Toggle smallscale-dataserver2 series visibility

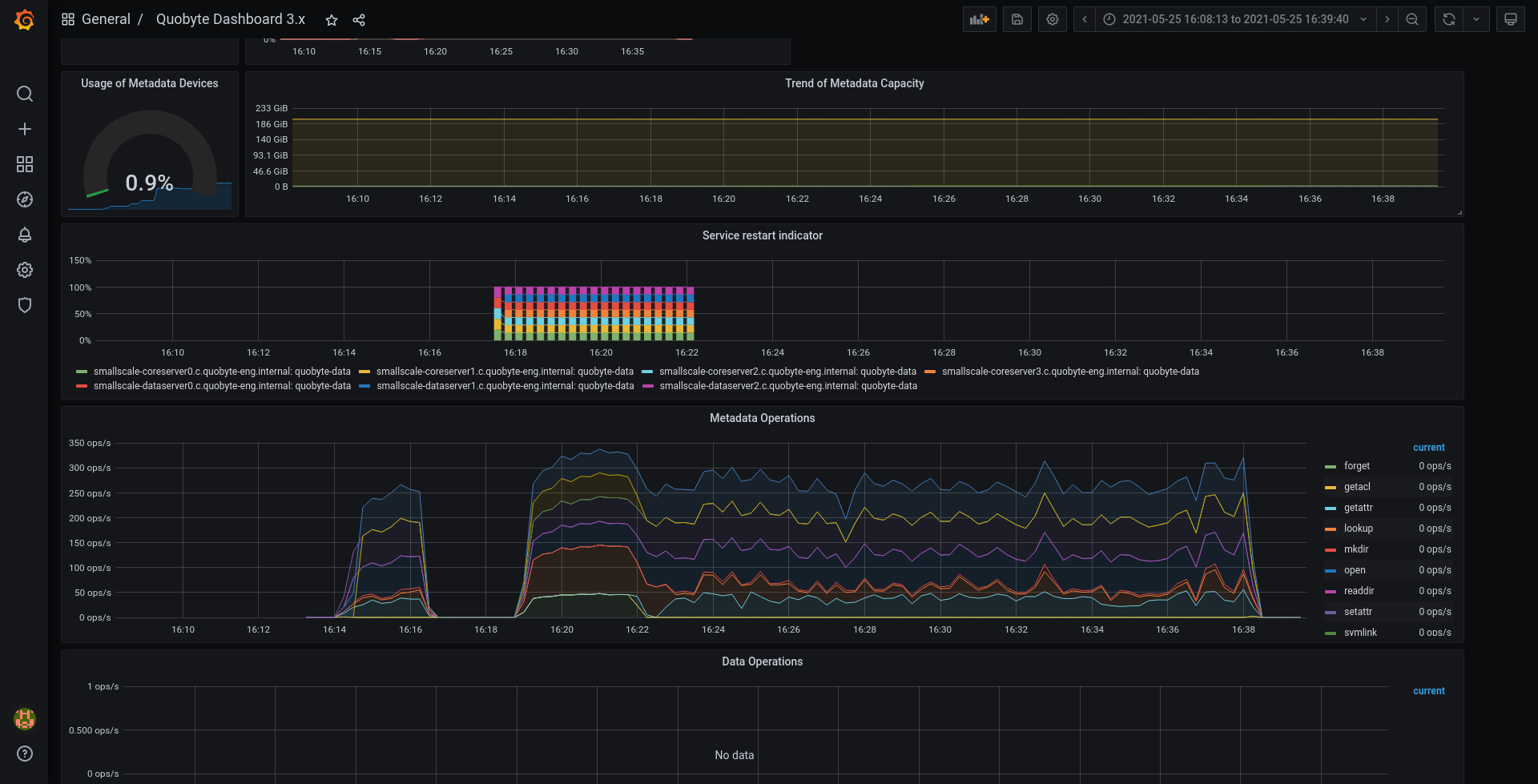pyautogui.click(x=788, y=386)
